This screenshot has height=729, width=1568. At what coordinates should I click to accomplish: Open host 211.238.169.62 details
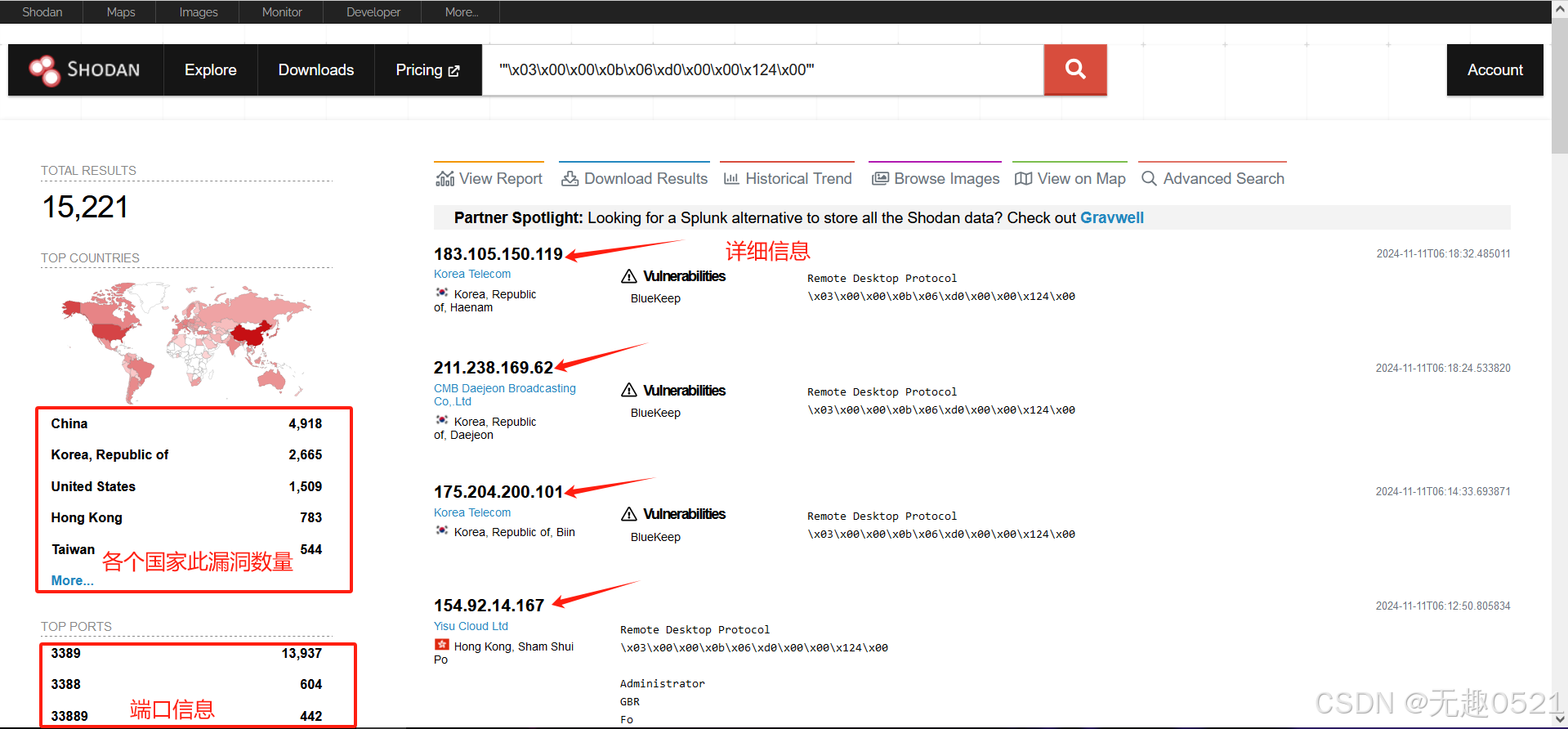[494, 368]
